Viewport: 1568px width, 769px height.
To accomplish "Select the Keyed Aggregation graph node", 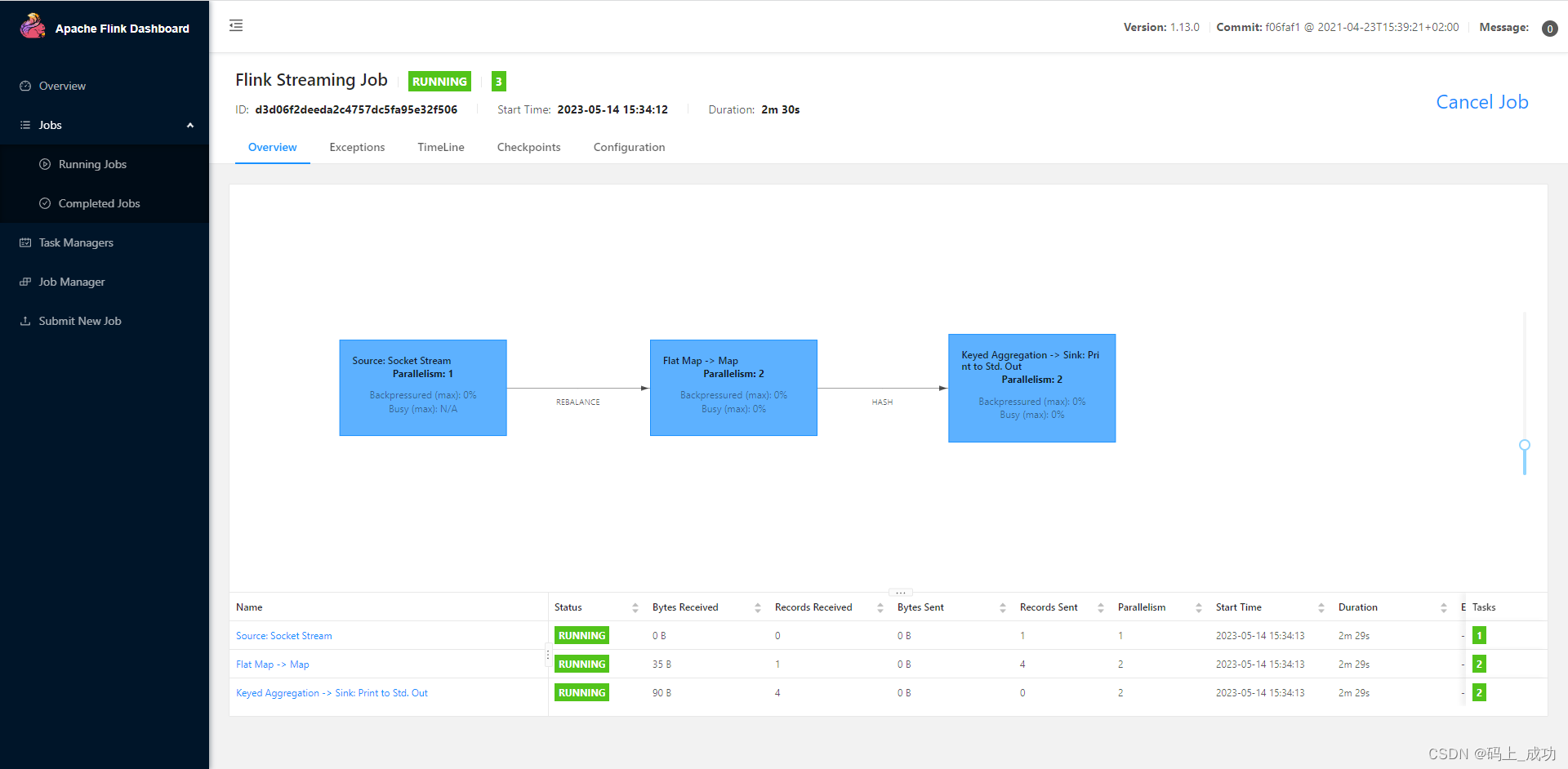I will pos(1031,388).
